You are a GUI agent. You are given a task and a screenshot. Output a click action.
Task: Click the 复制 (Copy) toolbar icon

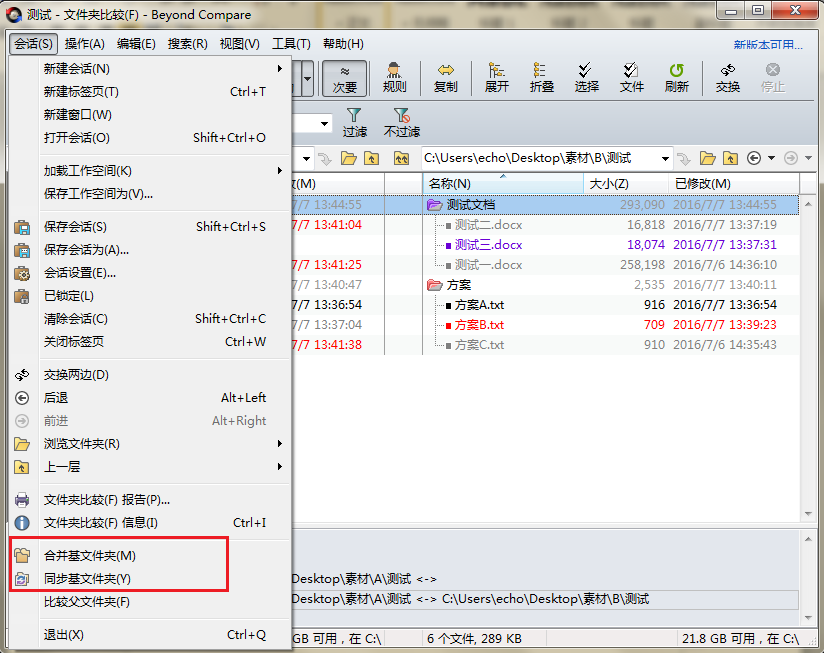point(446,77)
